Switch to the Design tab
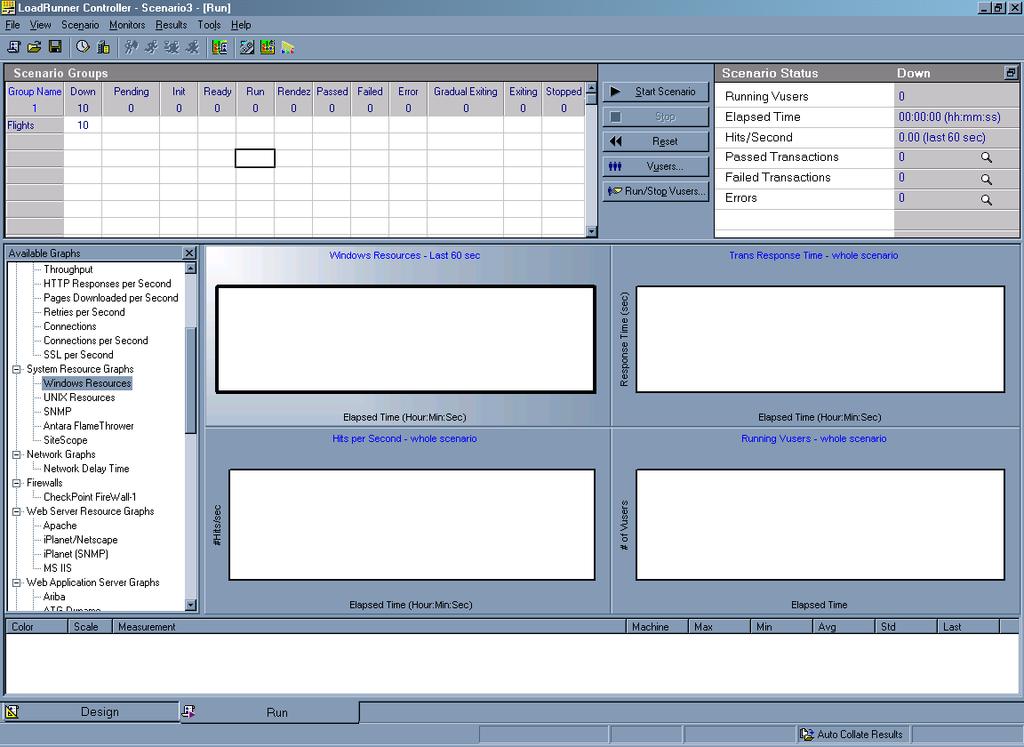 pyautogui.click(x=90, y=712)
